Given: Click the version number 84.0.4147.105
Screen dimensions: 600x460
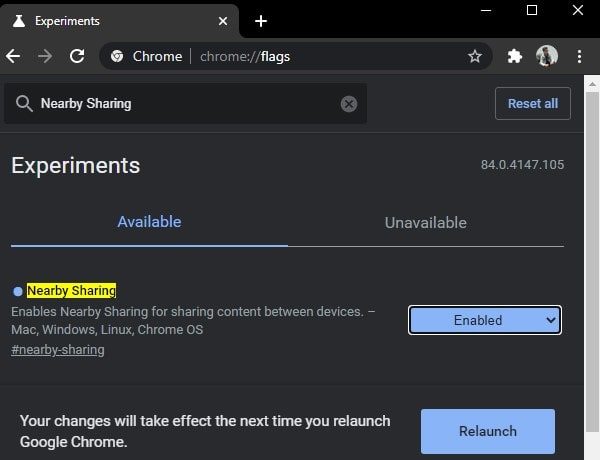Looking at the screenshot, I should (522, 165).
